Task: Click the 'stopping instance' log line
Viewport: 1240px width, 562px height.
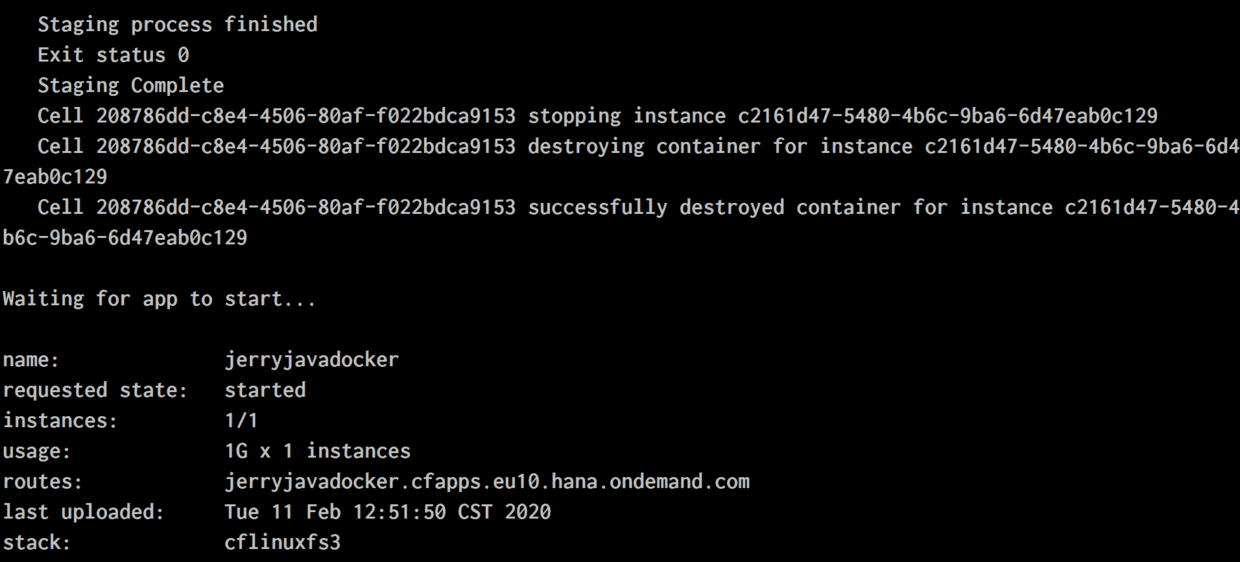Action: [x=597, y=116]
